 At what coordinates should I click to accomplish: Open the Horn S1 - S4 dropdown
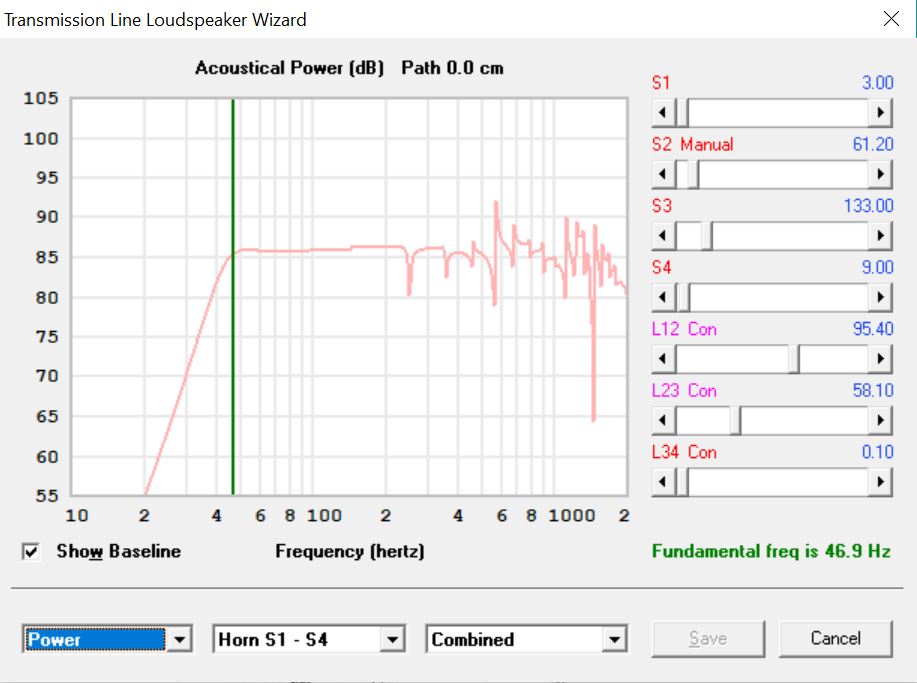point(392,639)
